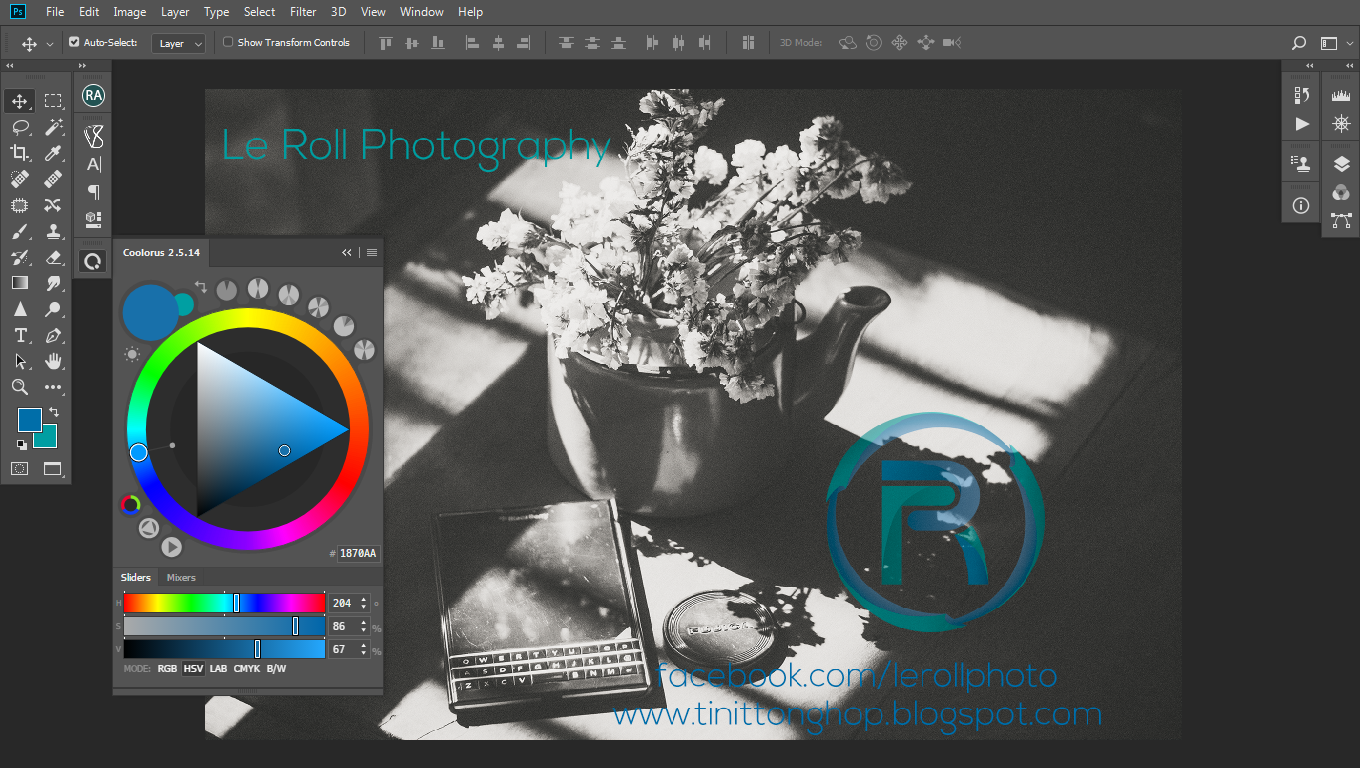Open the Paragraph panel icon

(x=94, y=192)
